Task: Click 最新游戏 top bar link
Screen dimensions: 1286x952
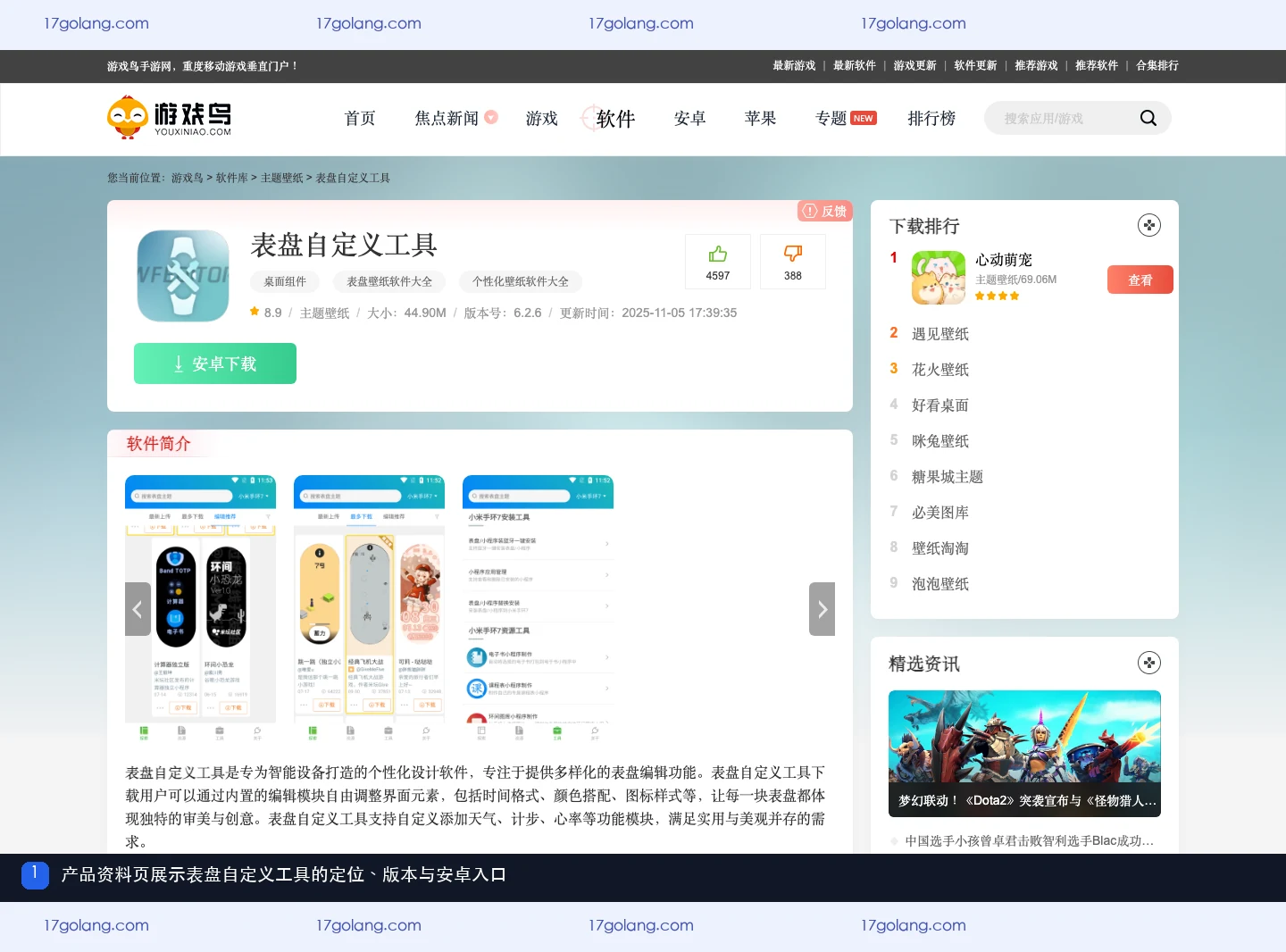Action: (794, 65)
